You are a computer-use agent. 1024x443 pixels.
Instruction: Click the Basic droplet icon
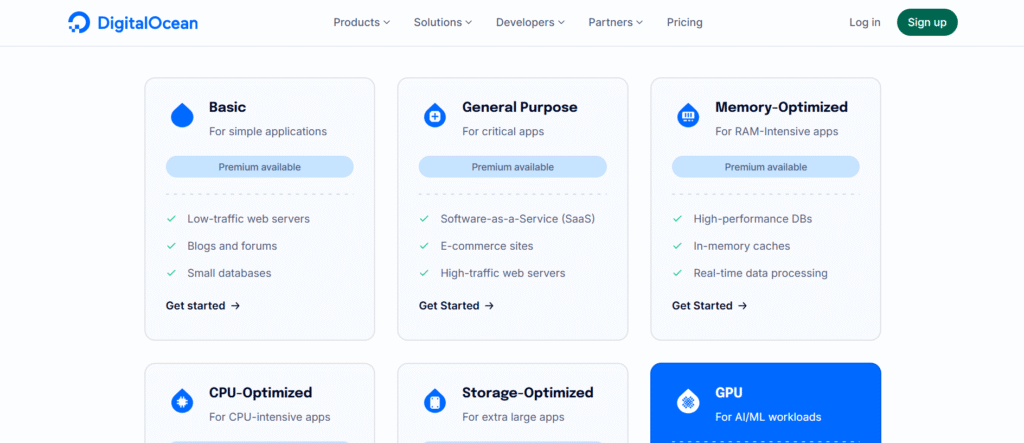click(x=182, y=117)
